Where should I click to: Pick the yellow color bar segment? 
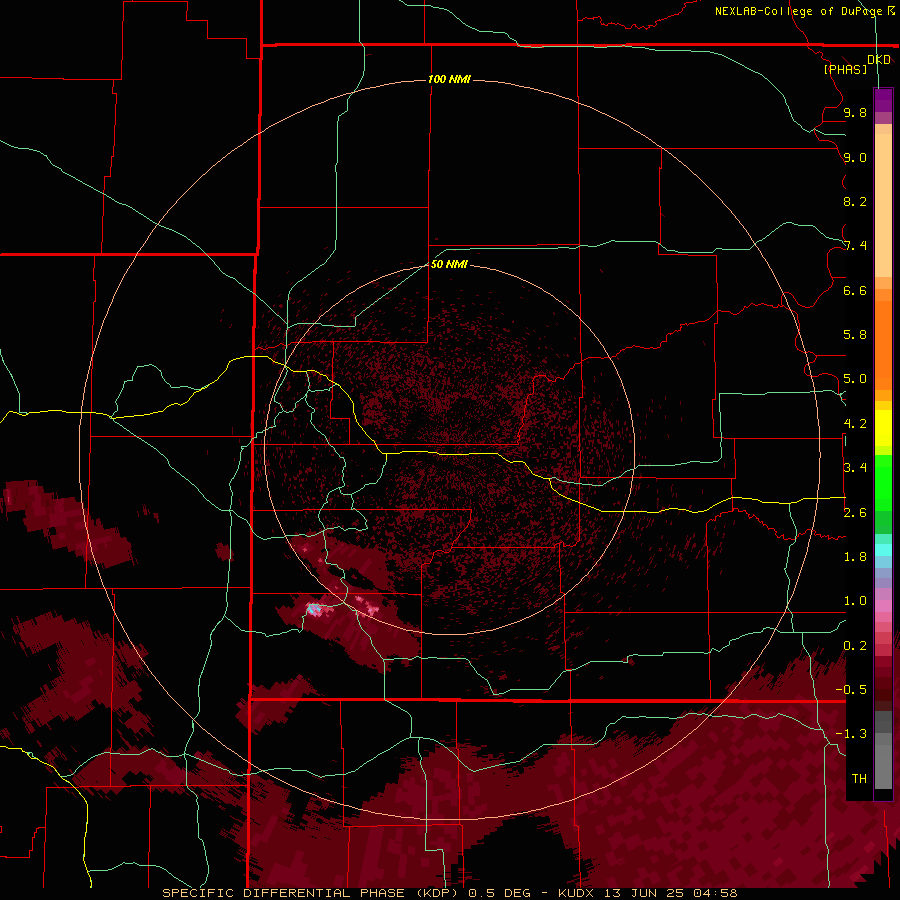[x=883, y=428]
